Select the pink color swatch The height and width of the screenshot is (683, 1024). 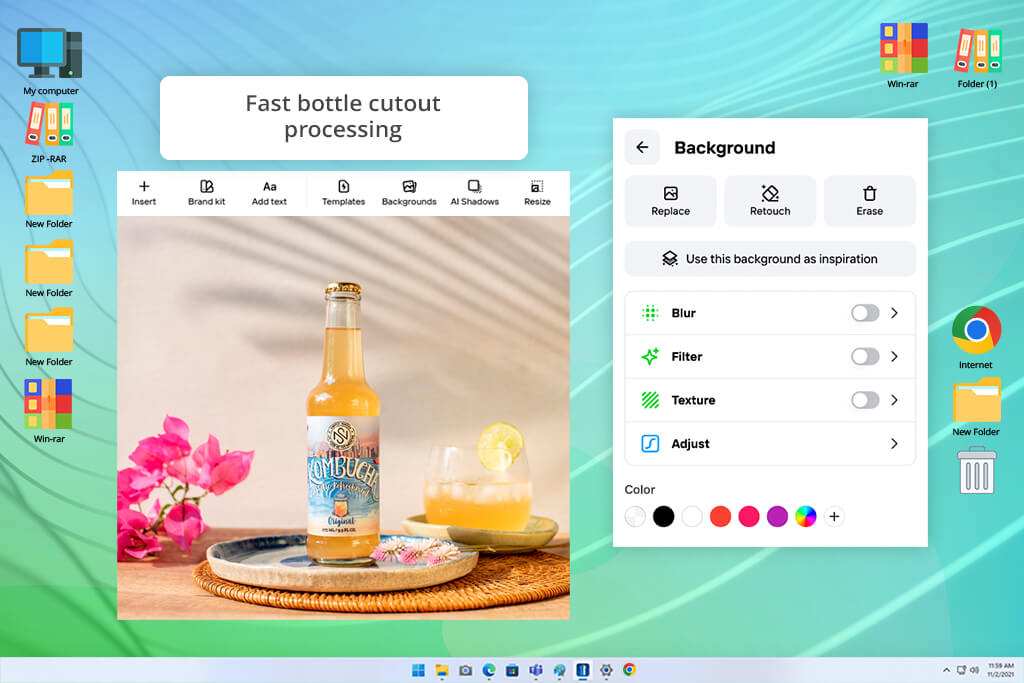click(749, 516)
